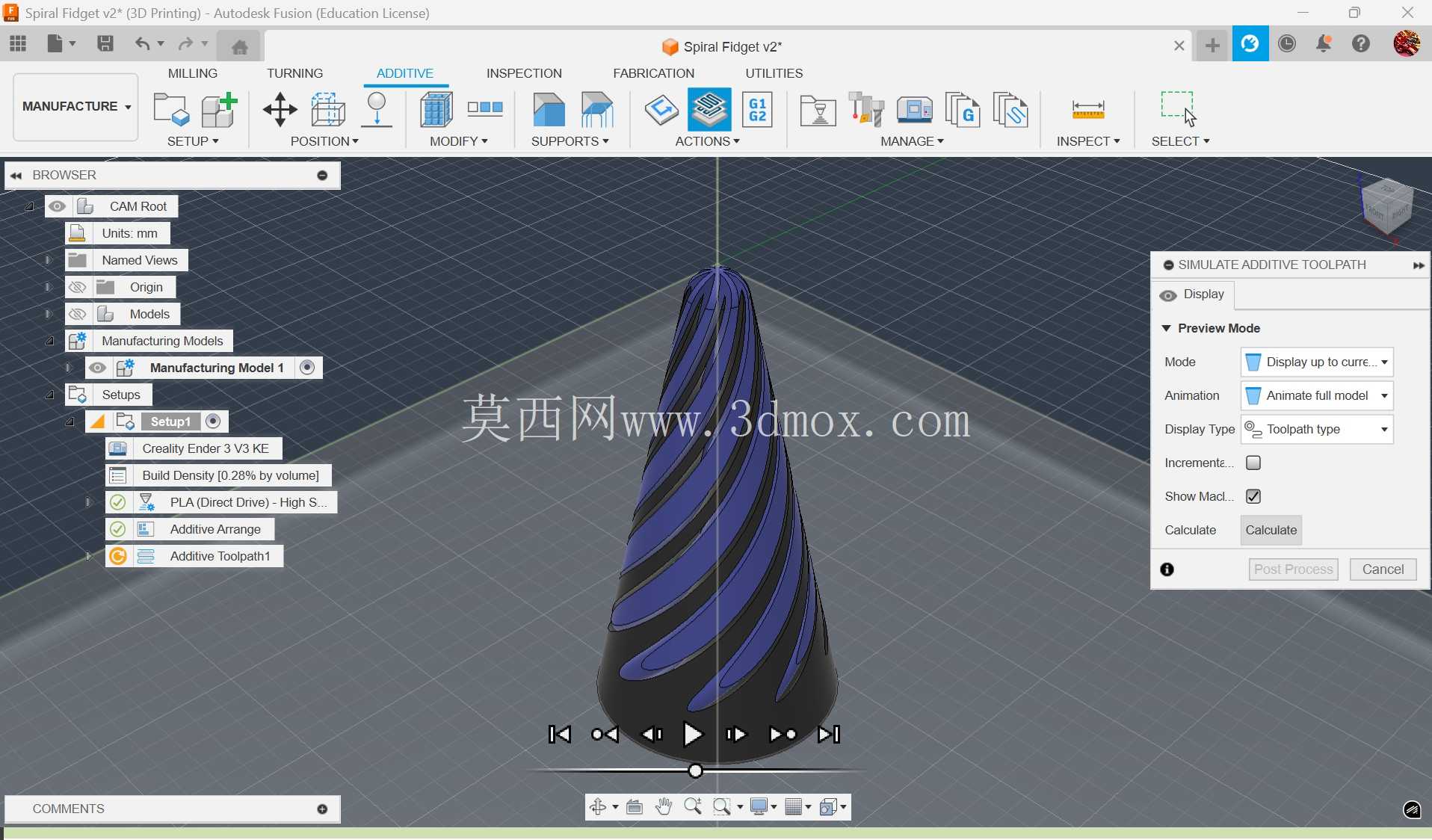Switch to the FABRICATION tab
Viewport: 1432px width, 840px height.
tap(654, 73)
